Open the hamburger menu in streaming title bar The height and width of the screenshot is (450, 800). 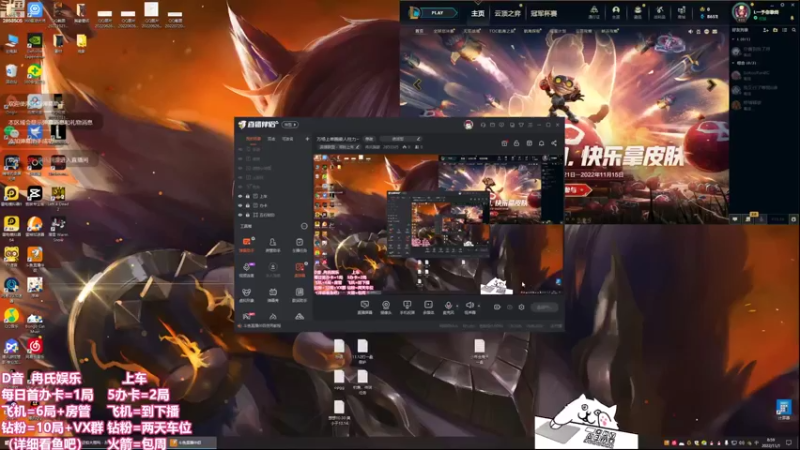530,124
